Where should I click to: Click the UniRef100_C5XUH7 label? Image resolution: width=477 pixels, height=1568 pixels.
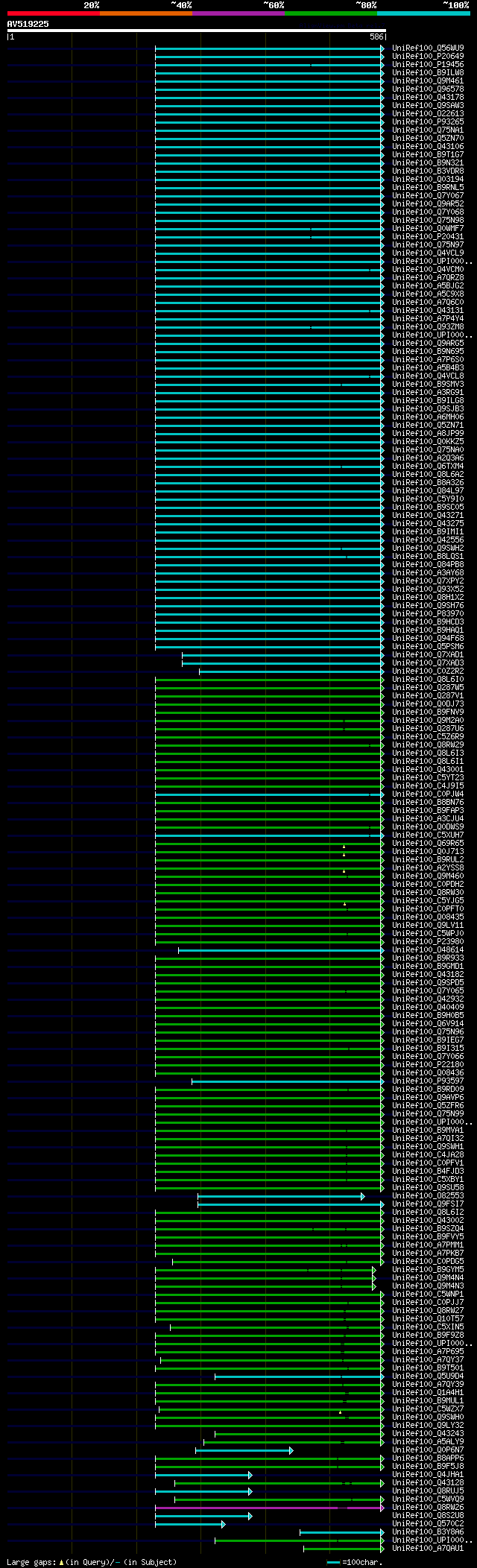point(428,835)
